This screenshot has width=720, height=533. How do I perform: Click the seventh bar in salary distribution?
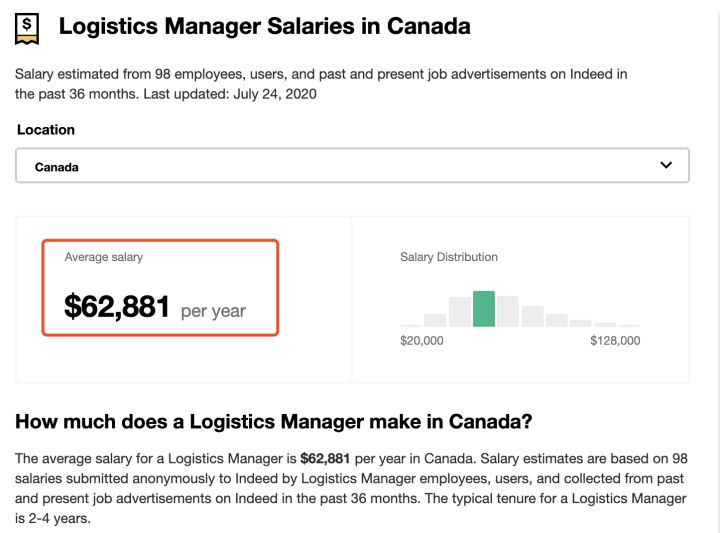pos(557,320)
